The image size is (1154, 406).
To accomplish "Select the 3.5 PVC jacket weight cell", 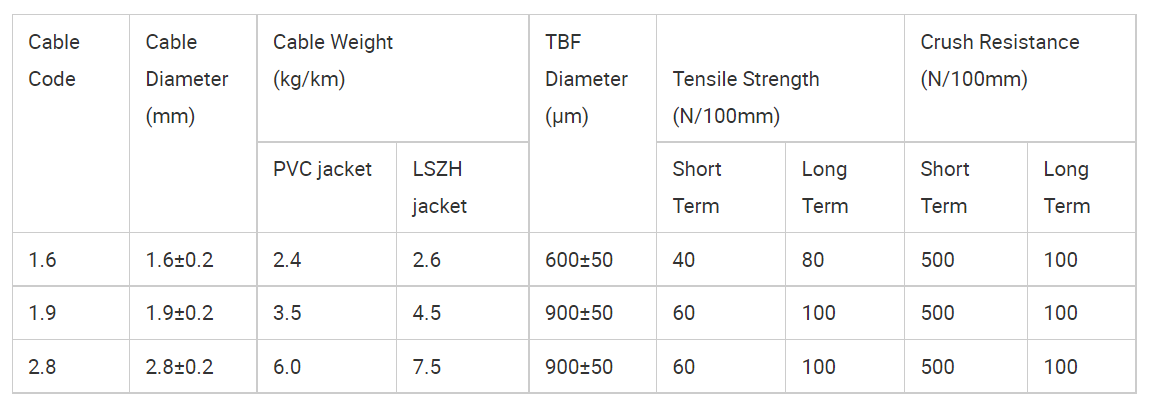I will (x=327, y=313).
